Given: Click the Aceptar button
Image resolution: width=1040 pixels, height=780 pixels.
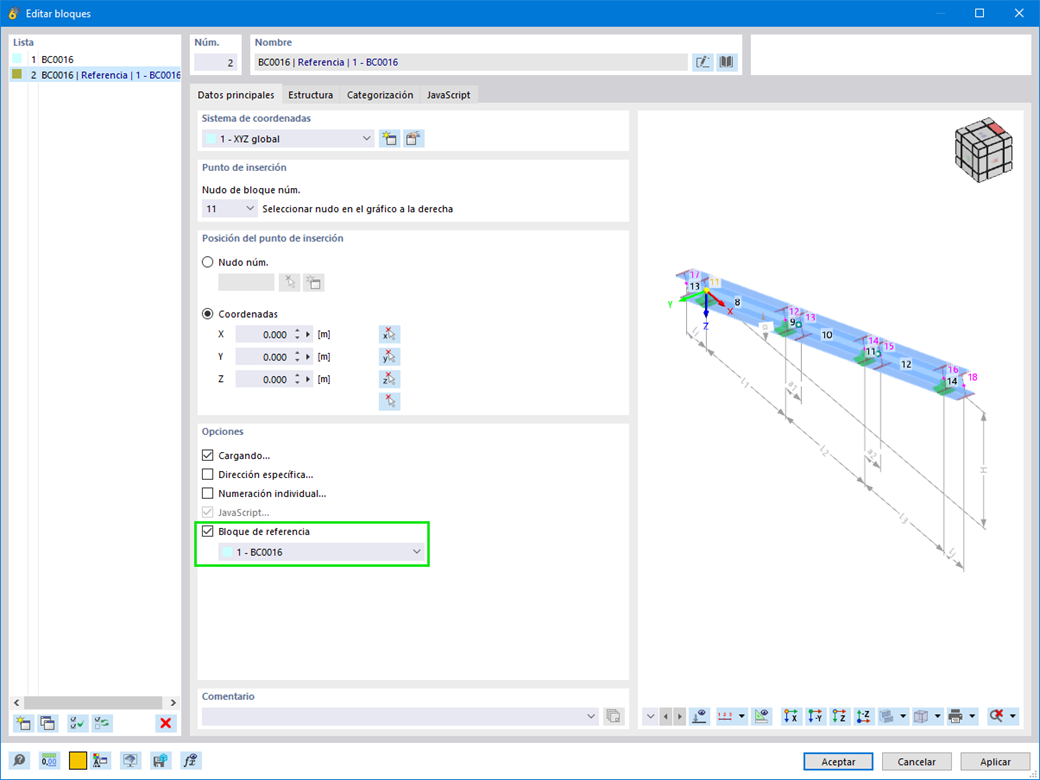Looking at the screenshot, I should click(838, 761).
